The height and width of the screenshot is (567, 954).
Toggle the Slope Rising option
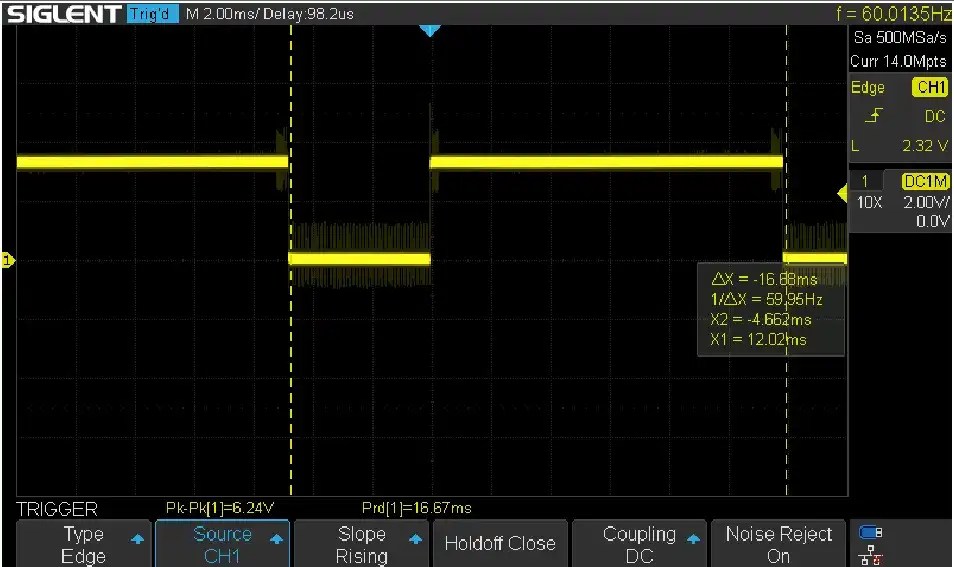click(361, 544)
